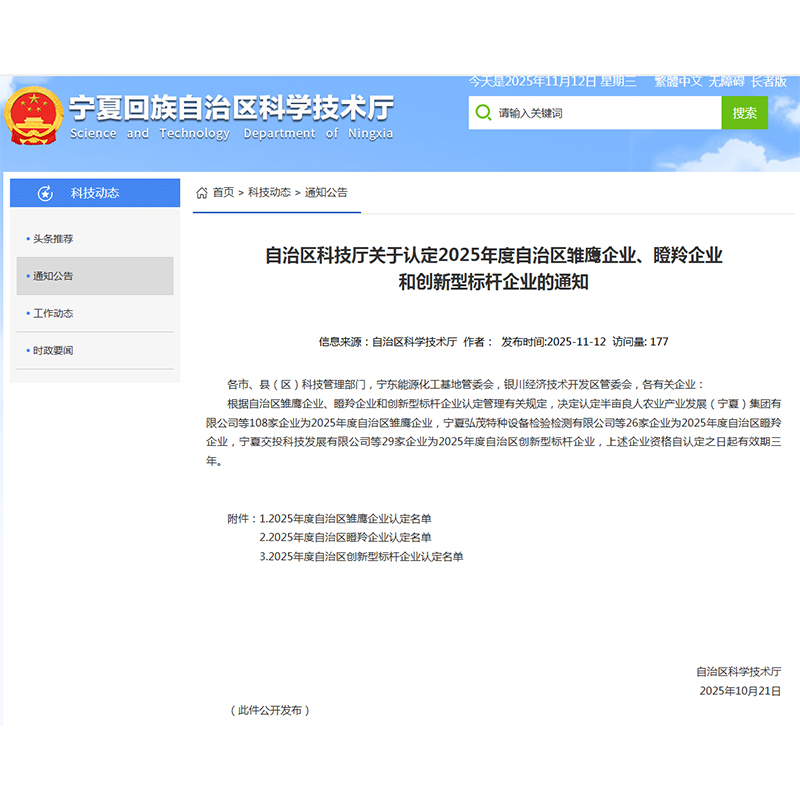
Task: Click 通知公告 breadcrumb link
Action: (x=326, y=192)
